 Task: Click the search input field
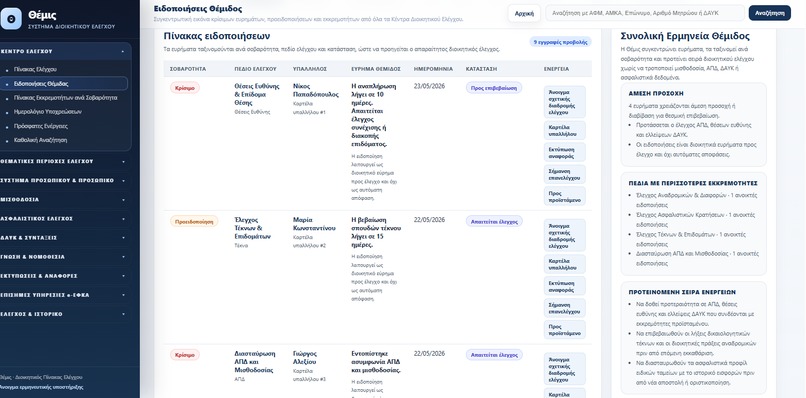pos(645,13)
